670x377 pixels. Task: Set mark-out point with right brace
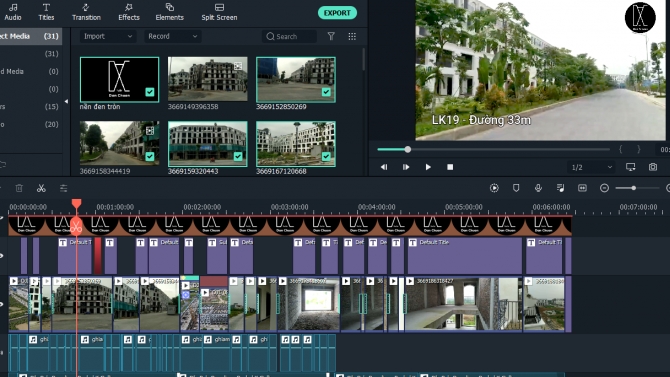pos(639,149)
